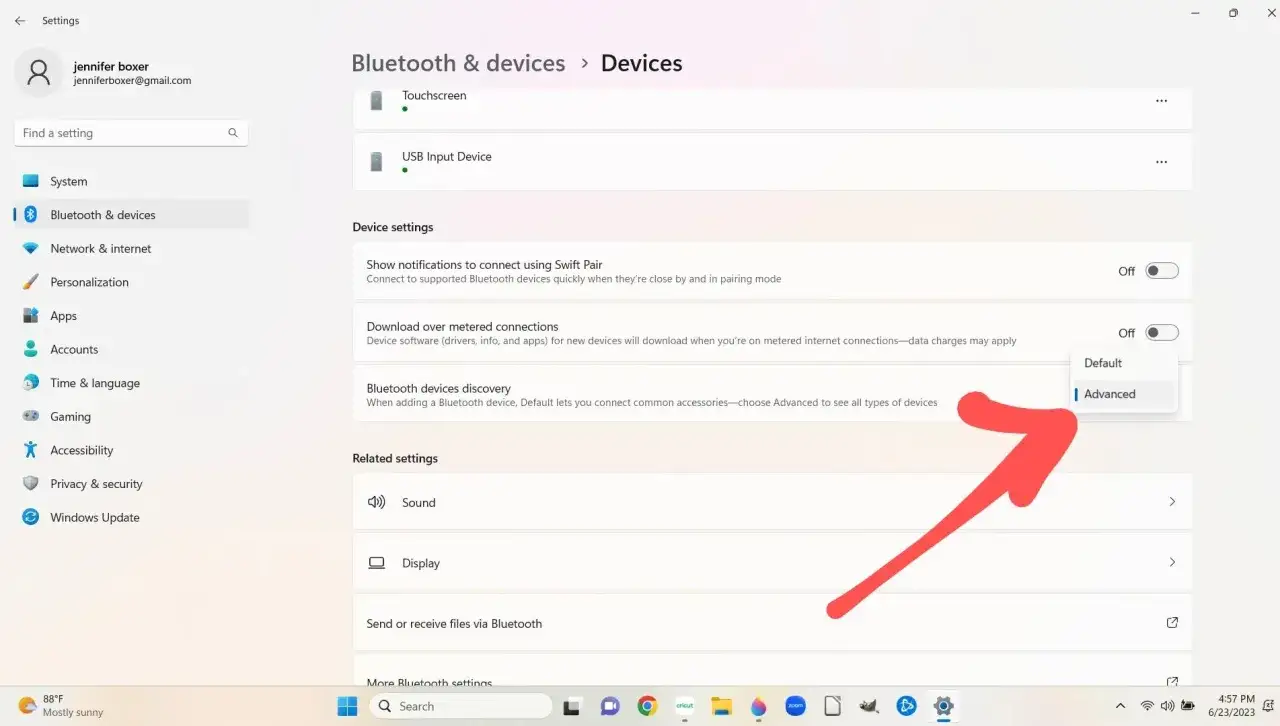Select the Accessibility icon in the sidebar

(x=32, y=450)
